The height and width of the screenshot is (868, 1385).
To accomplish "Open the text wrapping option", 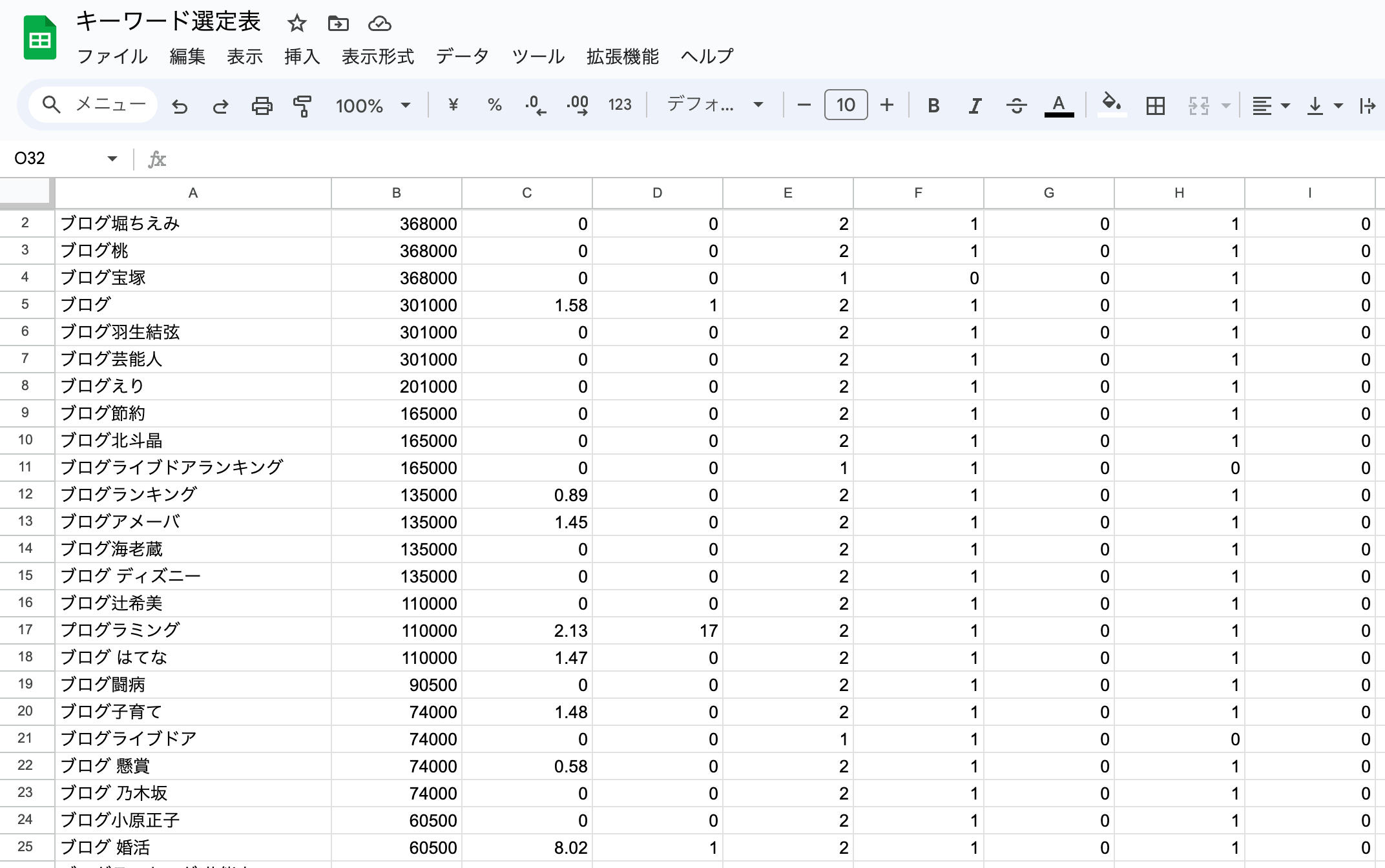I will click(x=1368, y=105).
